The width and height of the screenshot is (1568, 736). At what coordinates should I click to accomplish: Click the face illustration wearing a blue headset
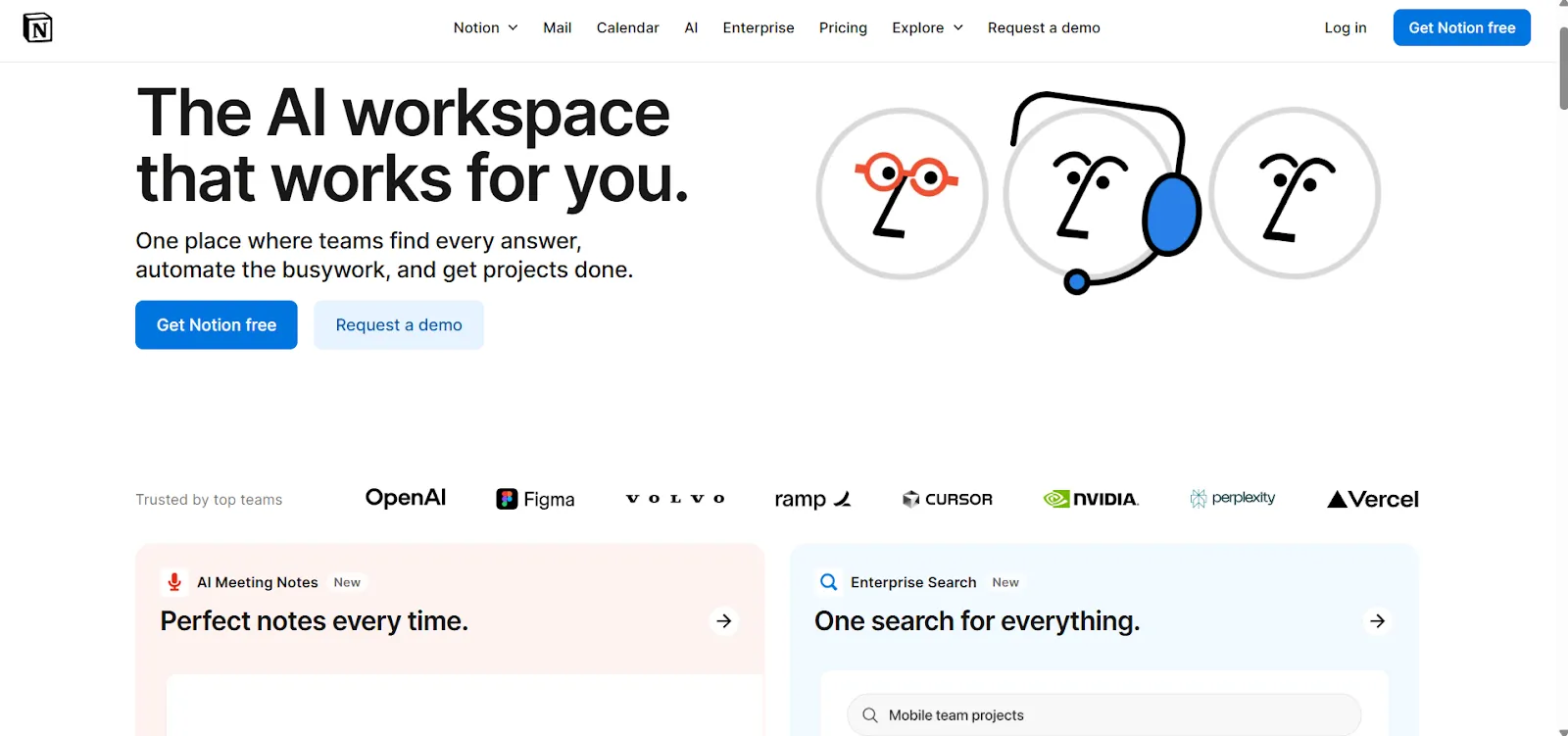tap(1102, 193)
